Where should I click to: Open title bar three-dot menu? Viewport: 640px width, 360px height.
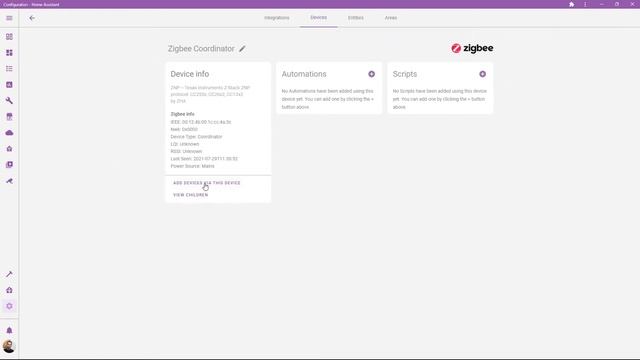pyautogui.click(x=585, y=4)
